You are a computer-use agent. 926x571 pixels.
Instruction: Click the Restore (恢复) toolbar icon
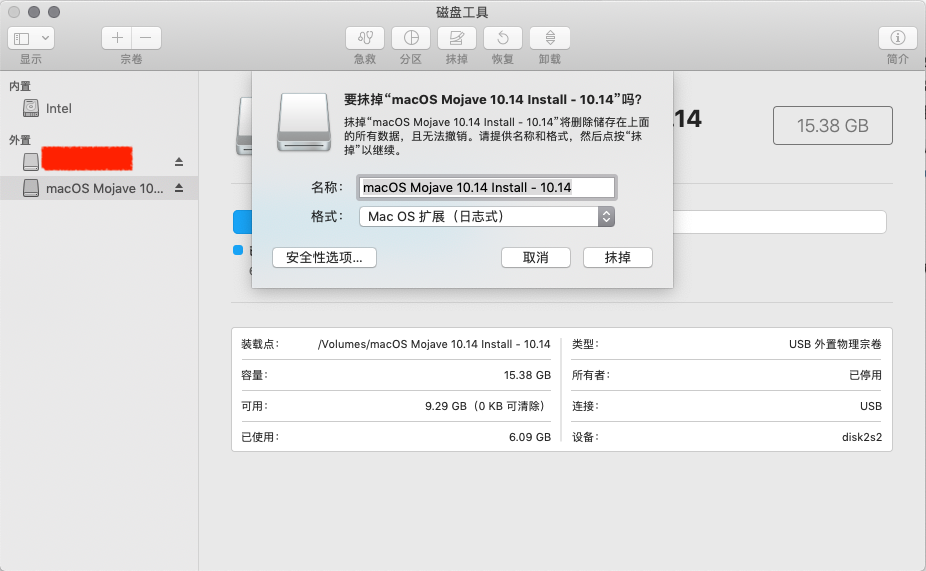(x=503, y=38)
